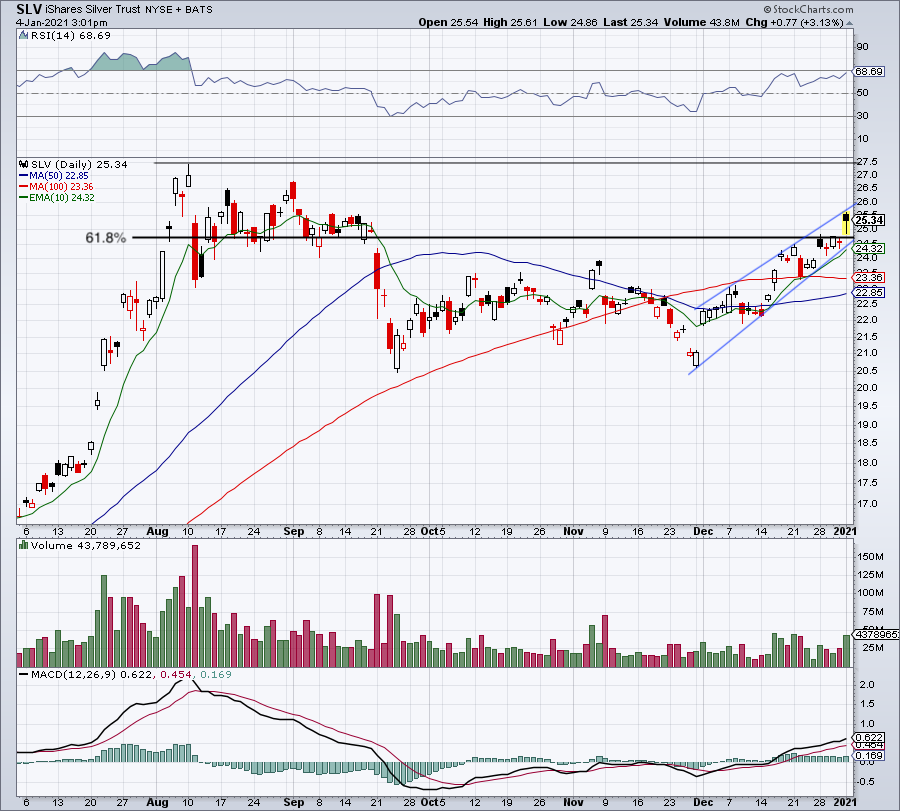The width and height of the screenshot is (900, 811).
Task: Click the 2021 label on MACD date axis
Action: coord(844,802)
